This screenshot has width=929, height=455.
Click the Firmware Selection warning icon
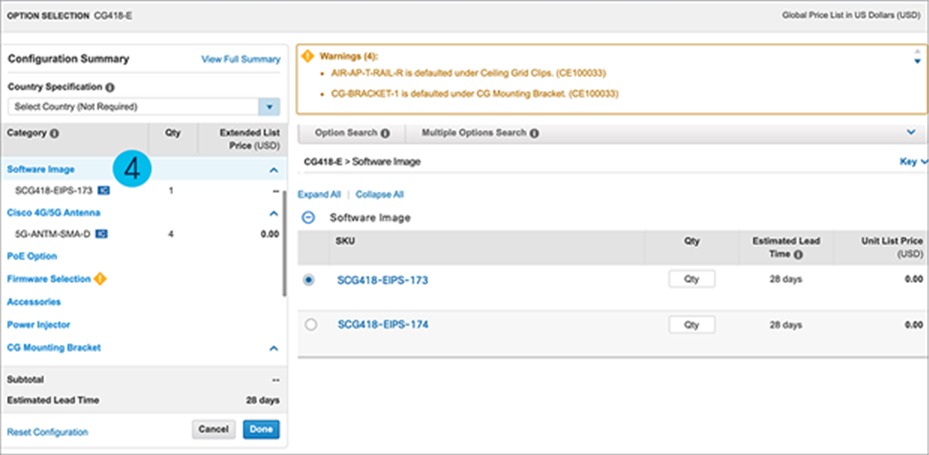pyautogui.click(x=100, y=278)
